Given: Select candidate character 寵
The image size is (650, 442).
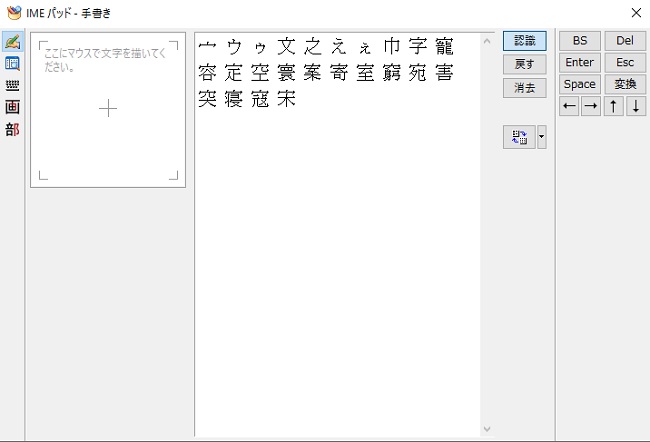Looking at the screenshot, I should click(x=444, y=47).
